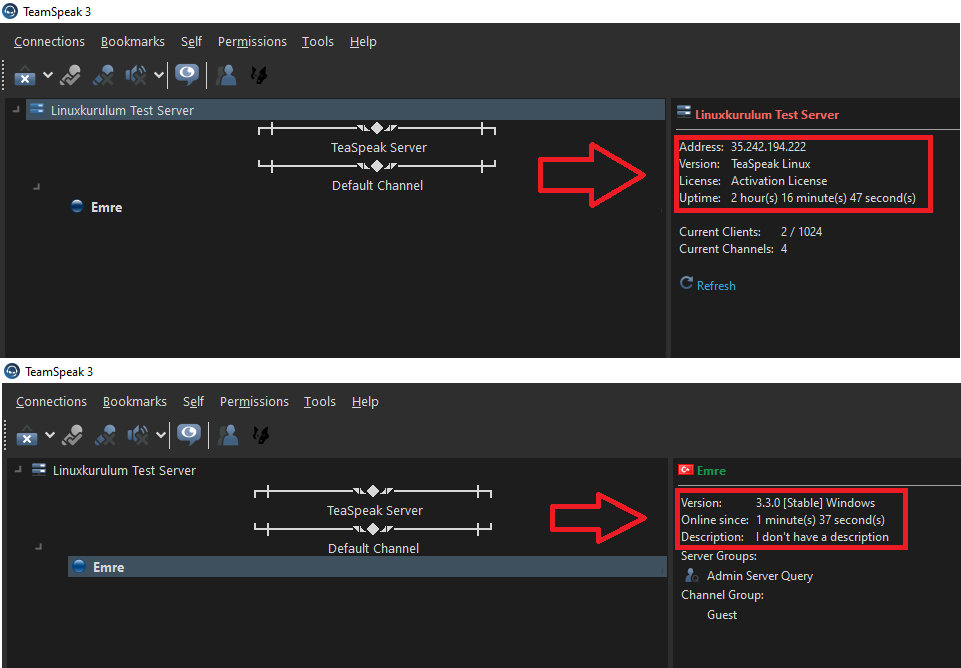Select Linuxkurulum Test Server row in top window
This screenshot has width=961, height=668.
[346, 110]
